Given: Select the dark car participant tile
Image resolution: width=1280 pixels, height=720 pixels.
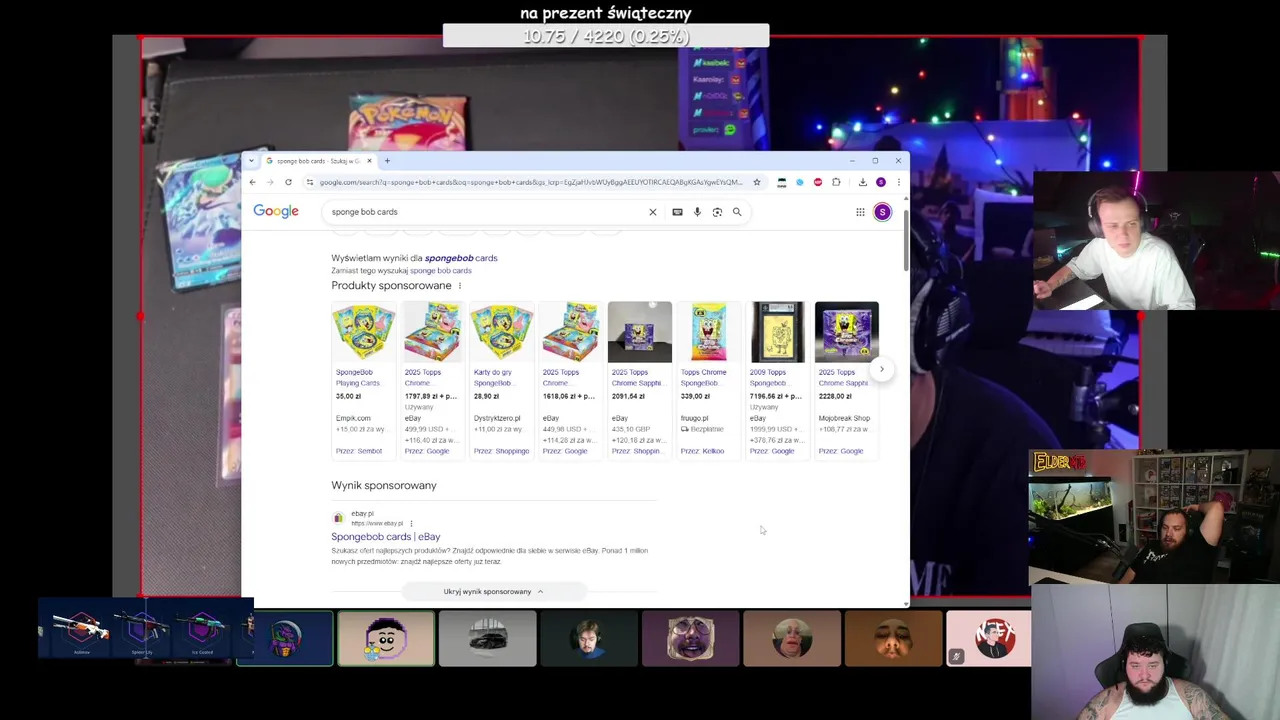Looking at the screenshot, I should (x=488, y=639).
